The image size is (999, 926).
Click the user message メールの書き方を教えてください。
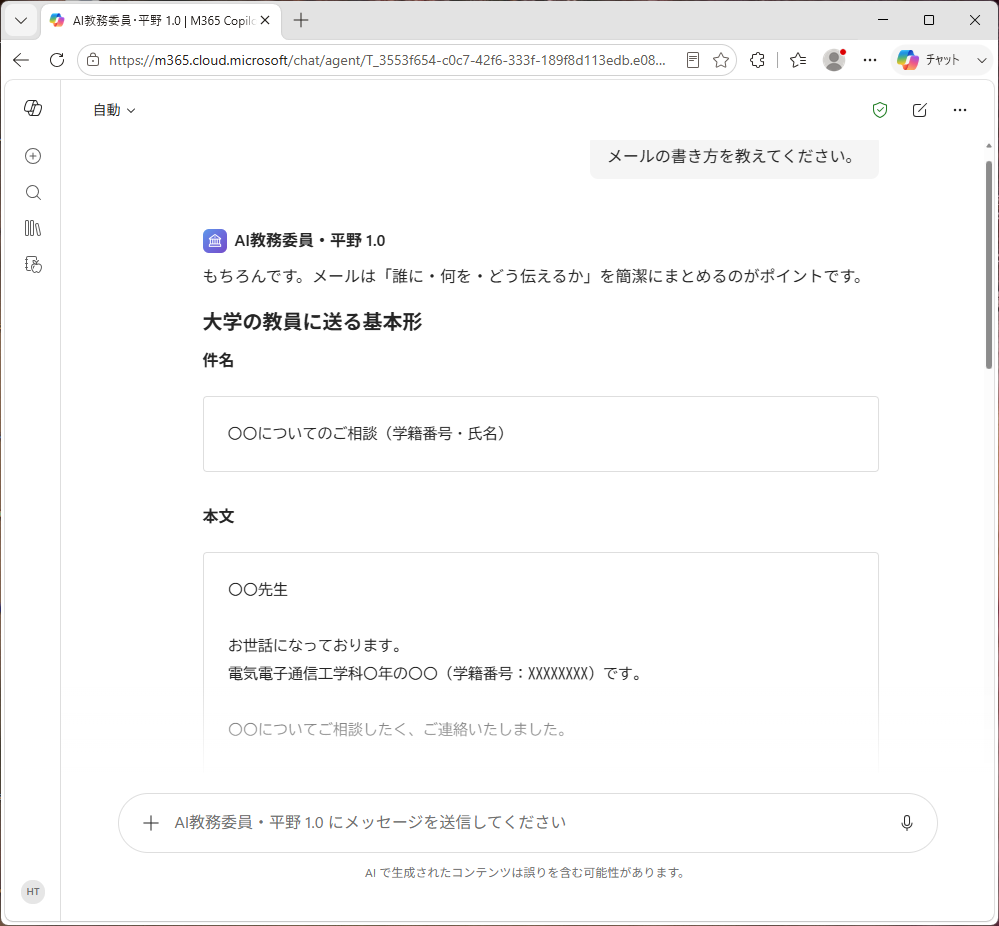point(734,157)
